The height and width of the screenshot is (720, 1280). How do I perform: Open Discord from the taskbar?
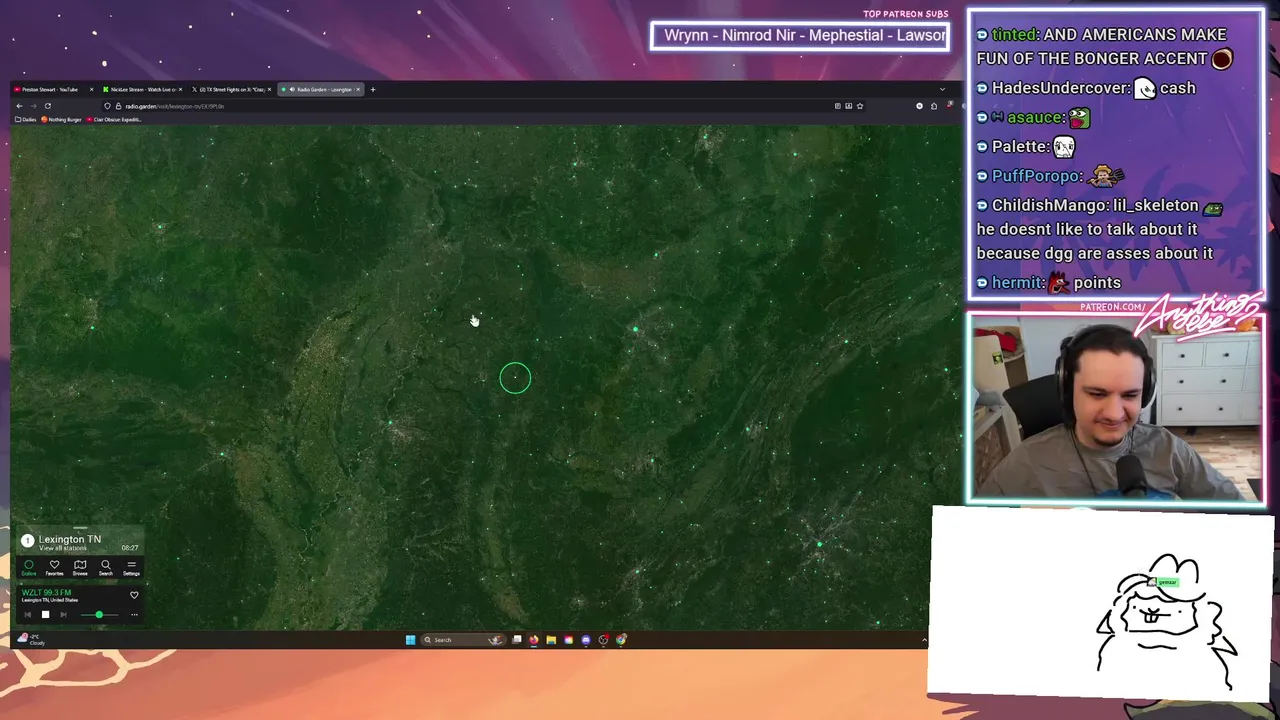pyautogui.click(x=586, y=640)
